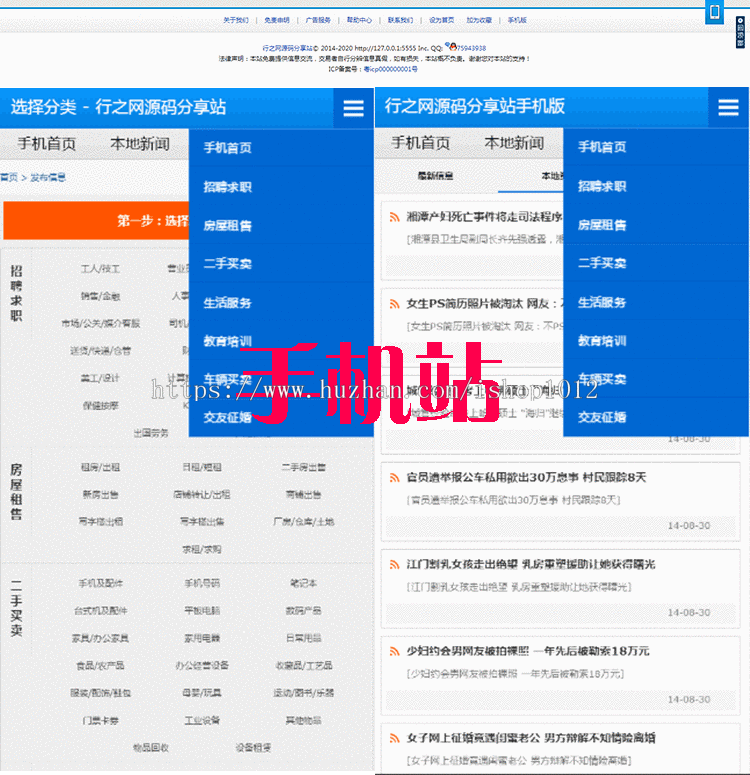
Task: Choose the 出国劳务 category
Action: click(151, 433)
